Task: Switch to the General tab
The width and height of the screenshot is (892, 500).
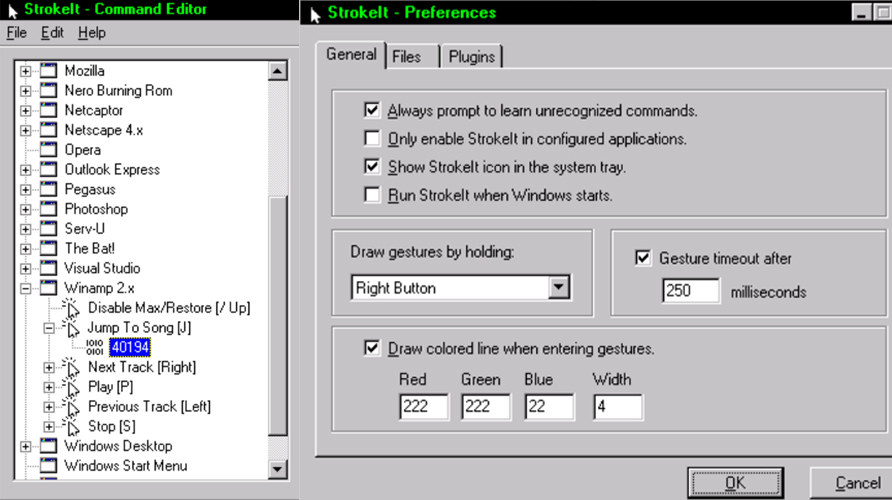Action: click(x=351, y=55)
